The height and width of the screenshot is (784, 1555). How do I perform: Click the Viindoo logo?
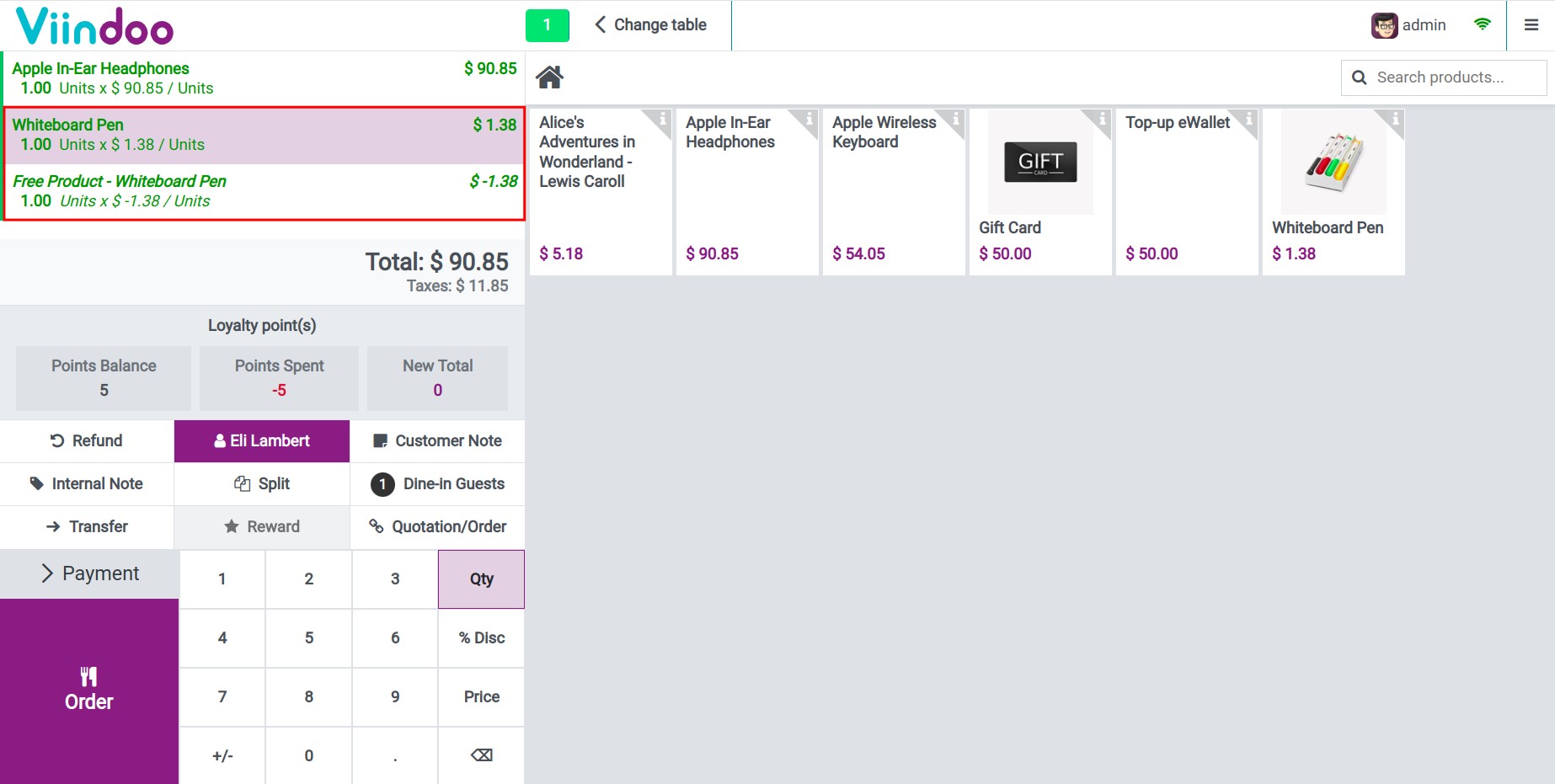[94, 26]
